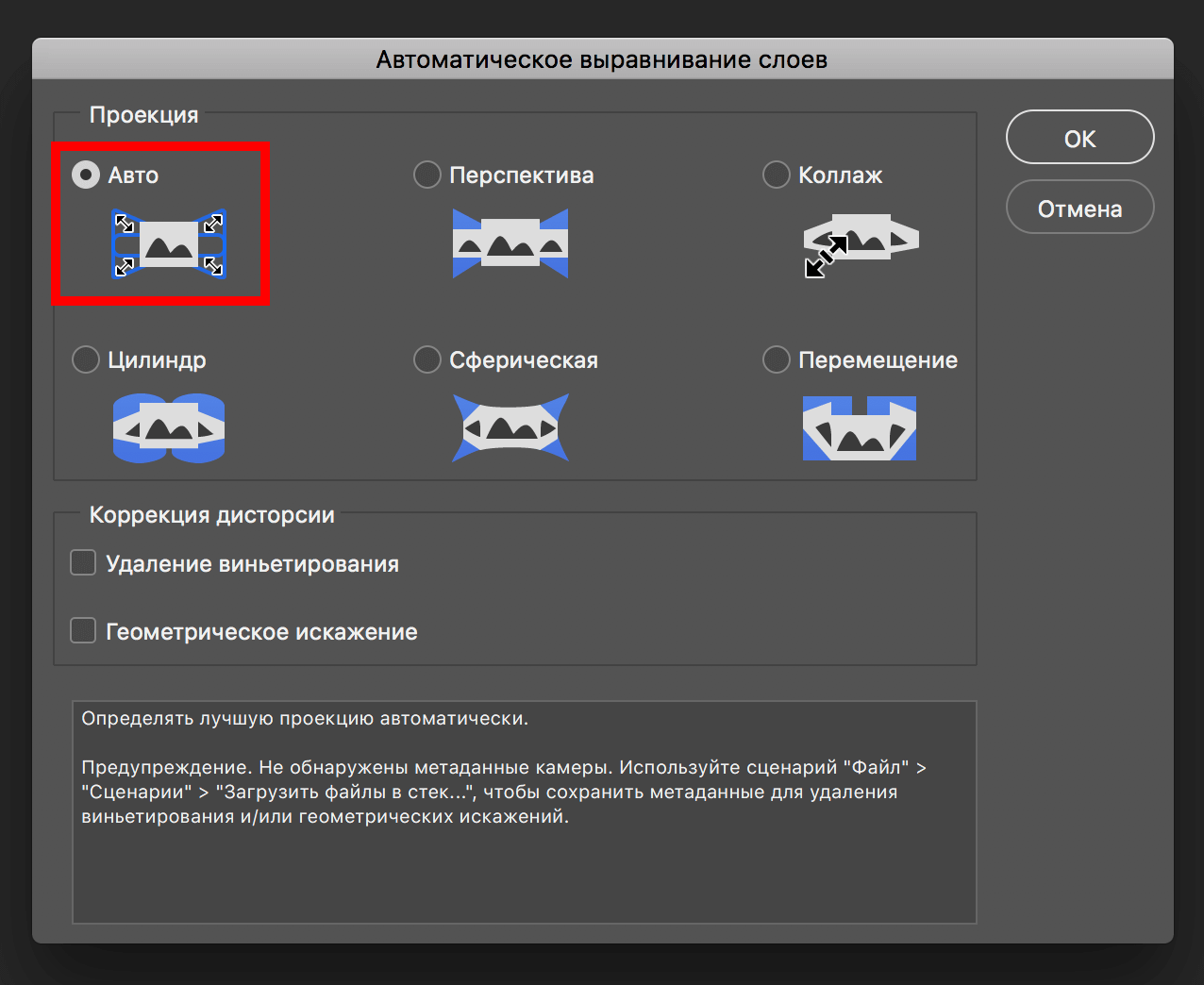Click the Перемещение projection preview icon
1204x985 pixels.
(x=860, y=427)
